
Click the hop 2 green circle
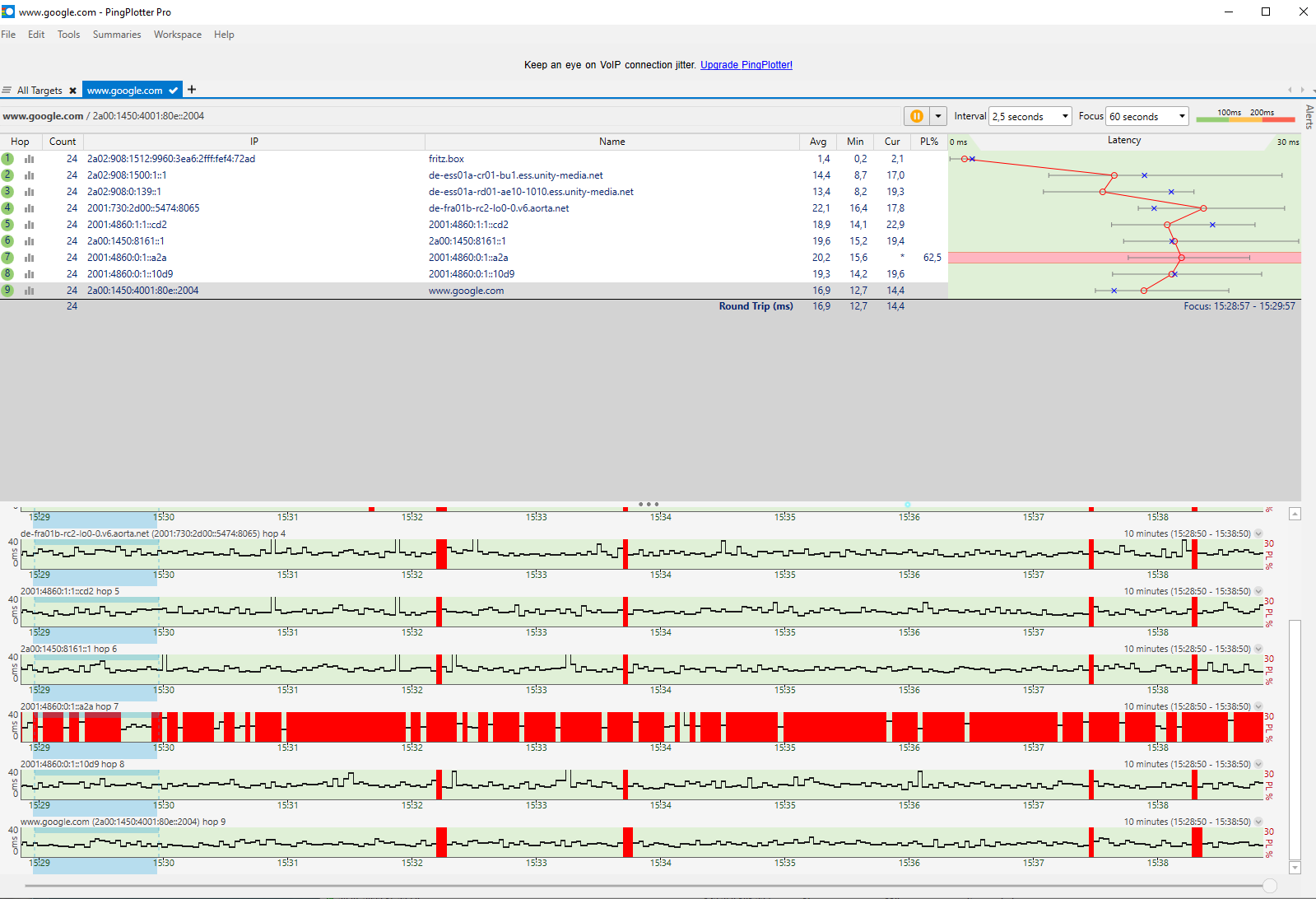pos(7,175)
